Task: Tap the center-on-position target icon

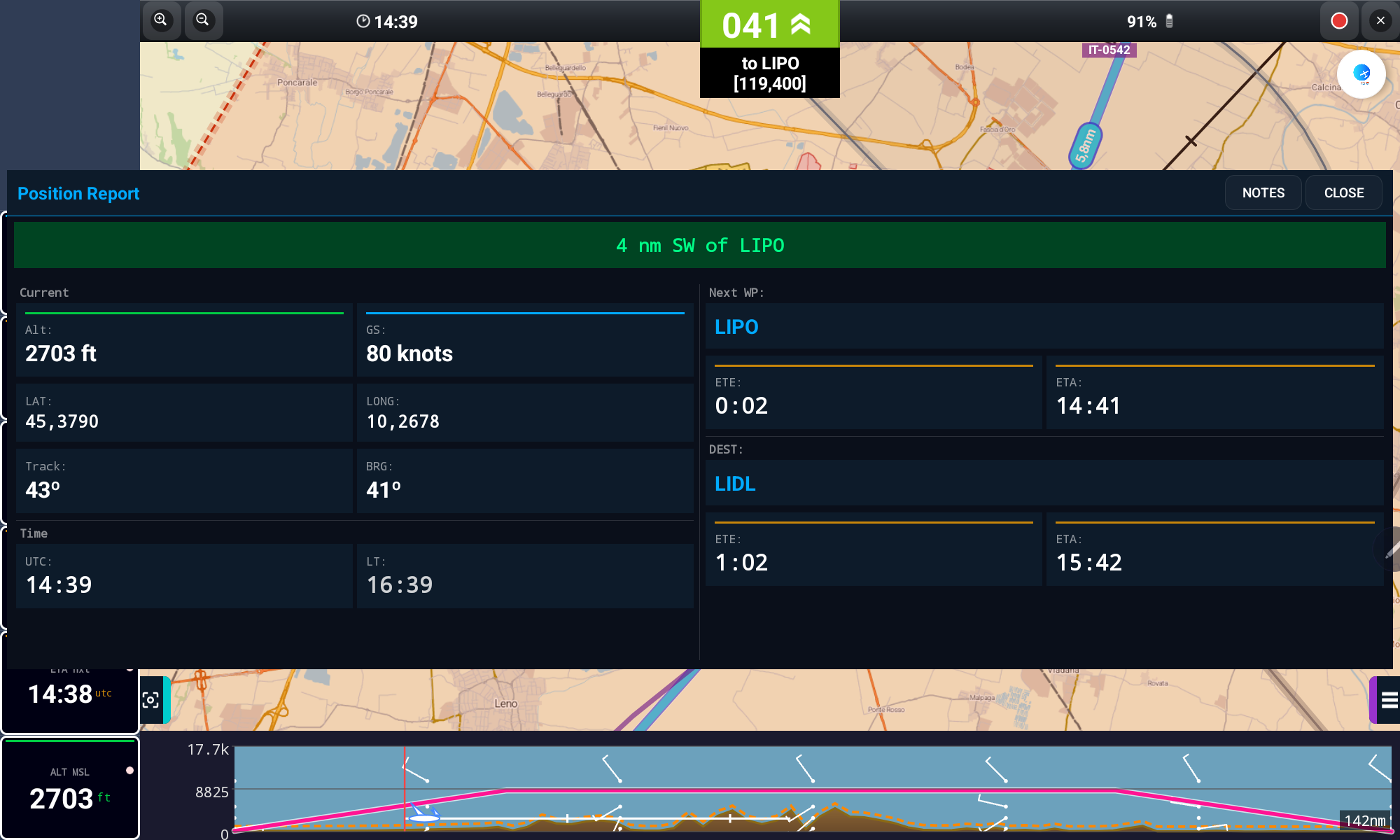Action: (x=150, y=699)
